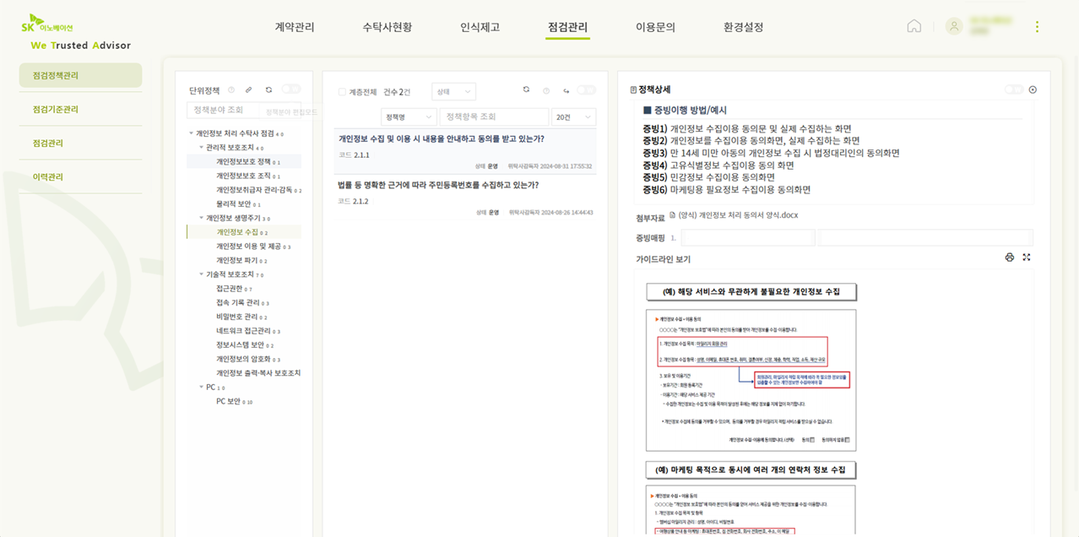
Task: Click the 정책항목 조회 search field
Action: 494,117
